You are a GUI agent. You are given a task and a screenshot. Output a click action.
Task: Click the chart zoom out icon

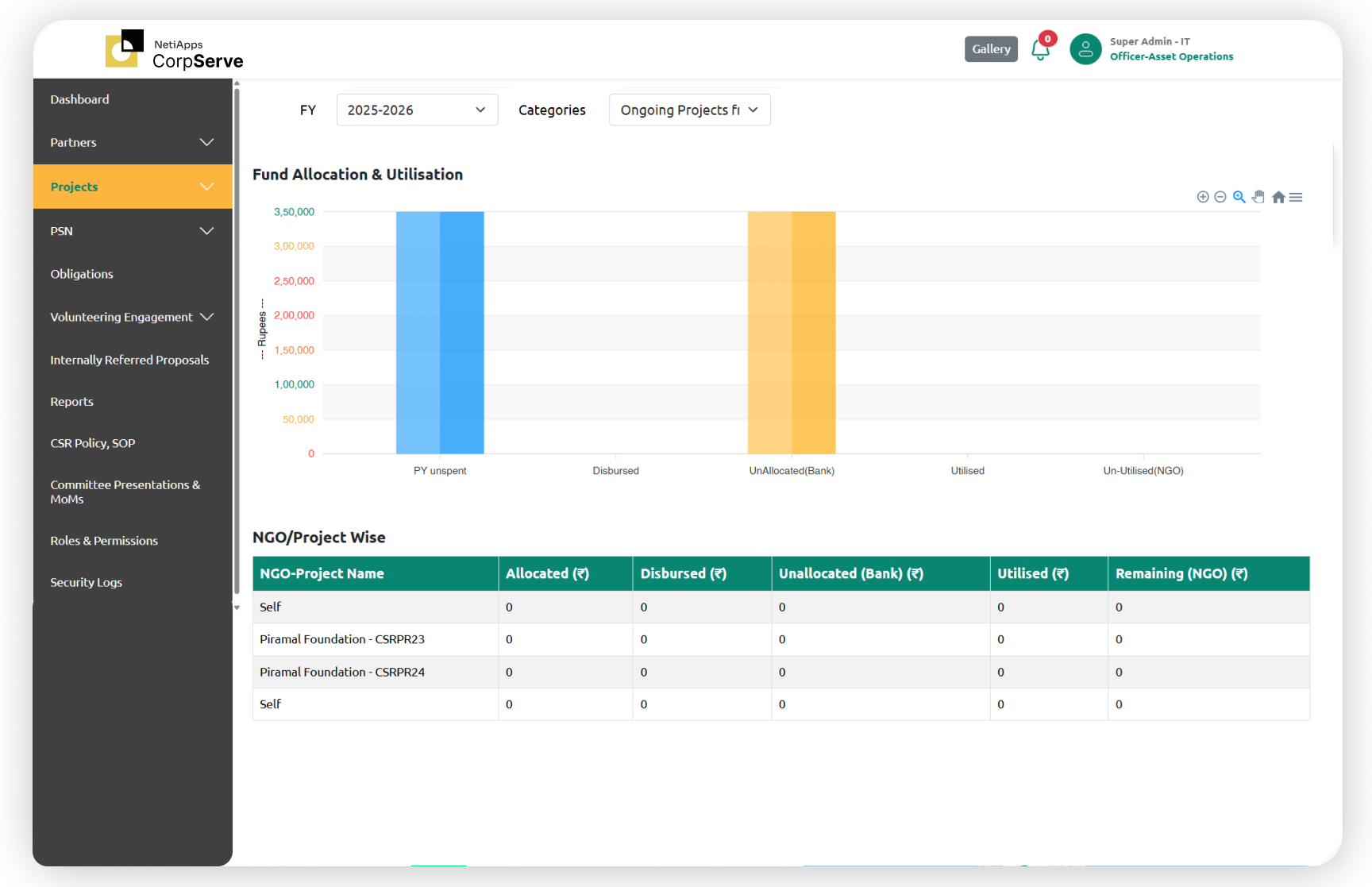tap(1220, 197)
